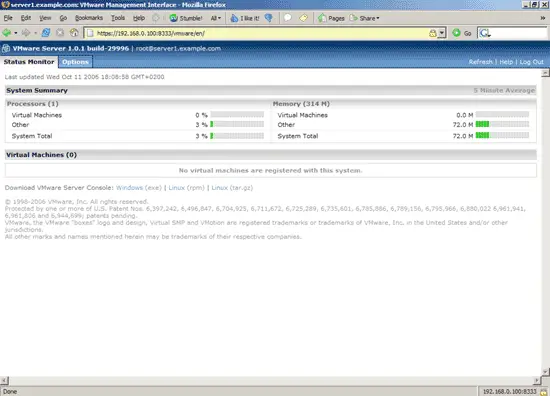Click the 'No virtual machines are registered' message

point(270,170)
